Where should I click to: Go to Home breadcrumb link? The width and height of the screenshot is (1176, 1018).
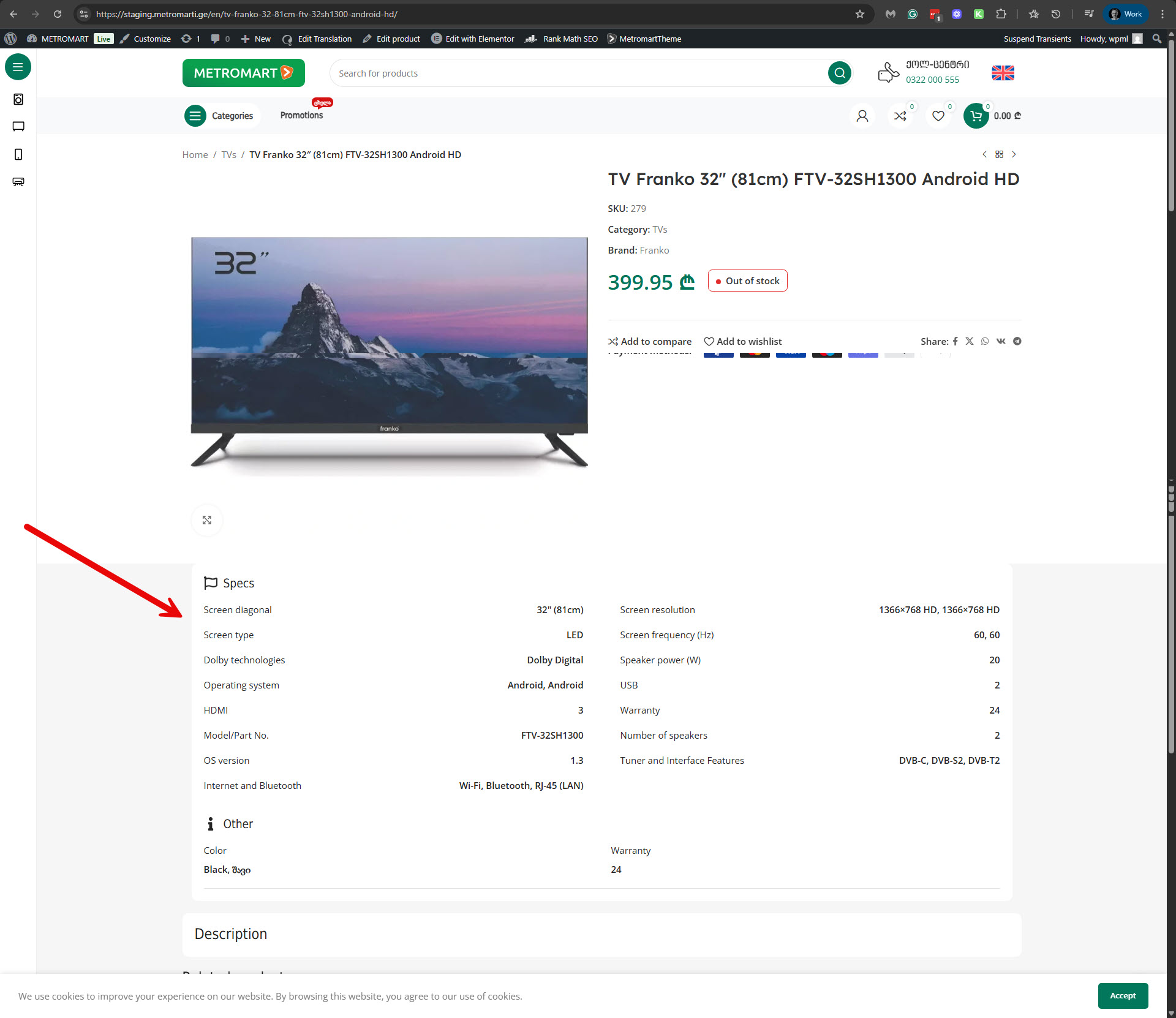click(x=195, y=154)
